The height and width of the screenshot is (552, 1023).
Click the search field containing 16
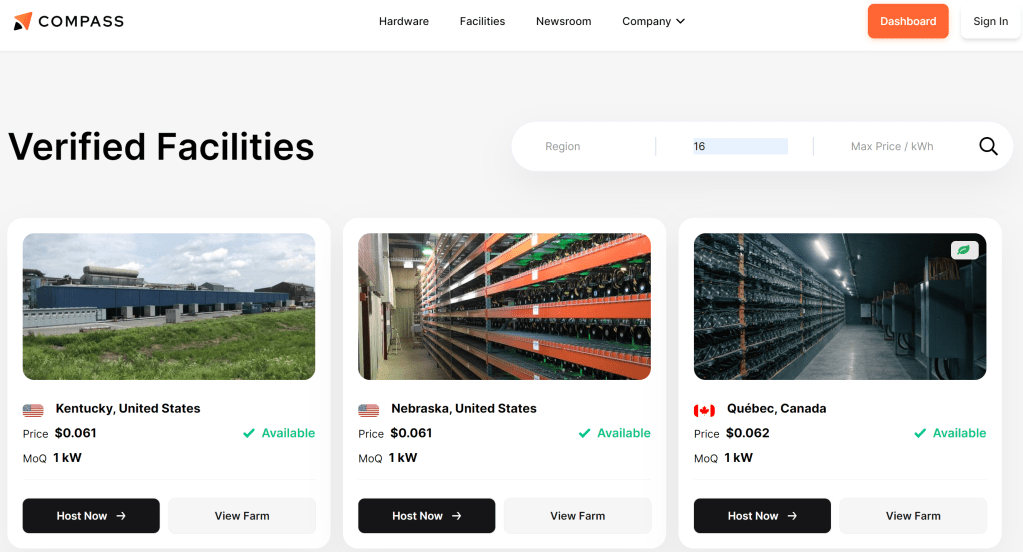pos(740,146)
